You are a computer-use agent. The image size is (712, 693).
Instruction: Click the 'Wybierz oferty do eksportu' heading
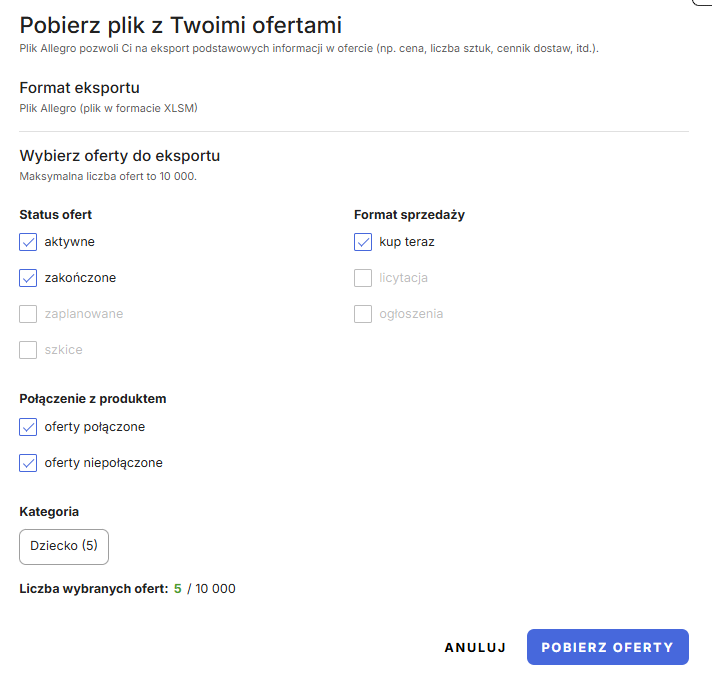pyautogui.click(x=120, y=156)
